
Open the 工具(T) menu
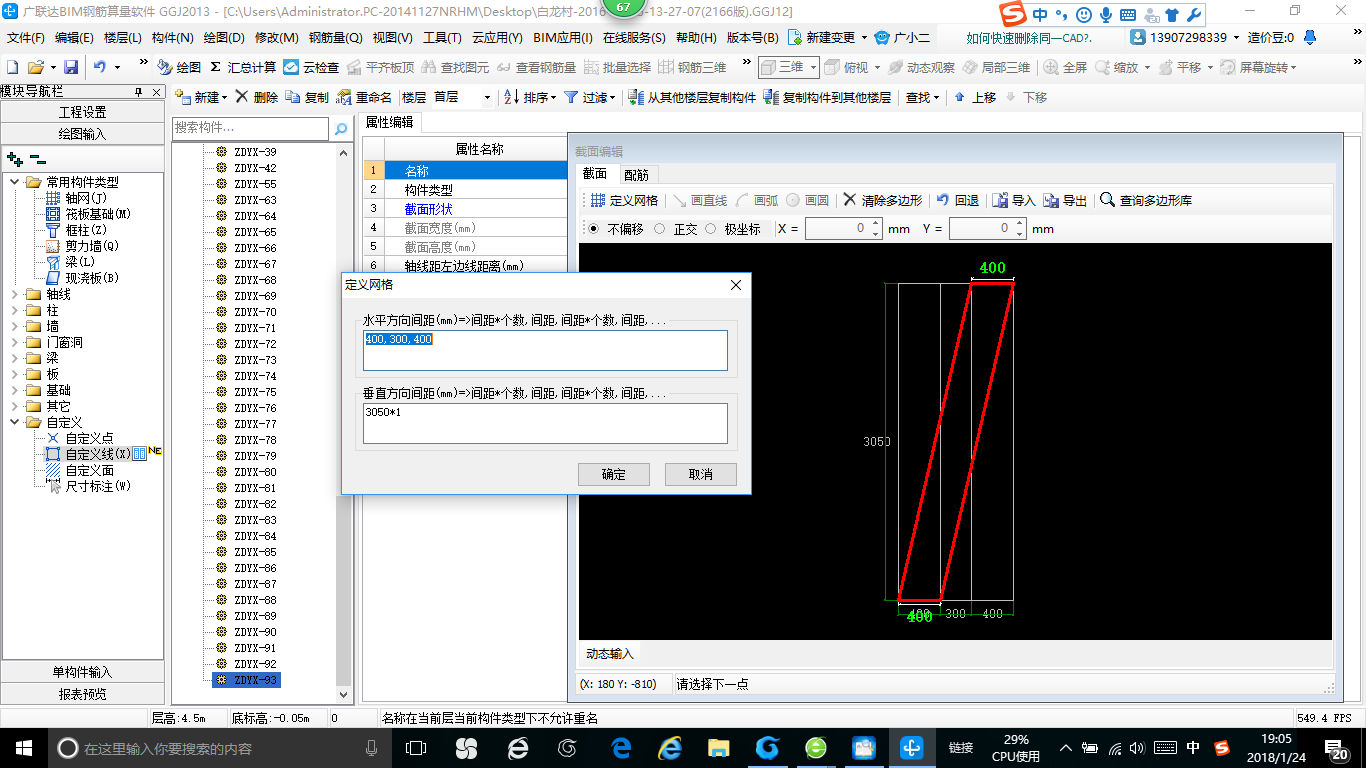[x=442, y=38]
